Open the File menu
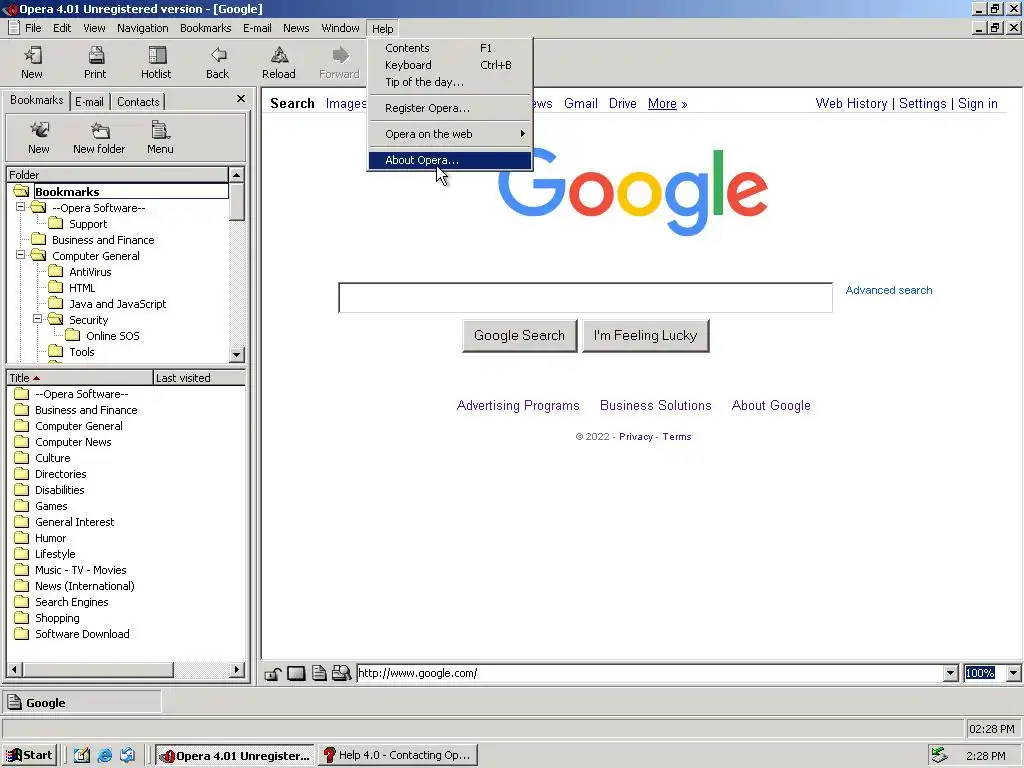Screen dimensions: 1024x768 pos(33,28)
